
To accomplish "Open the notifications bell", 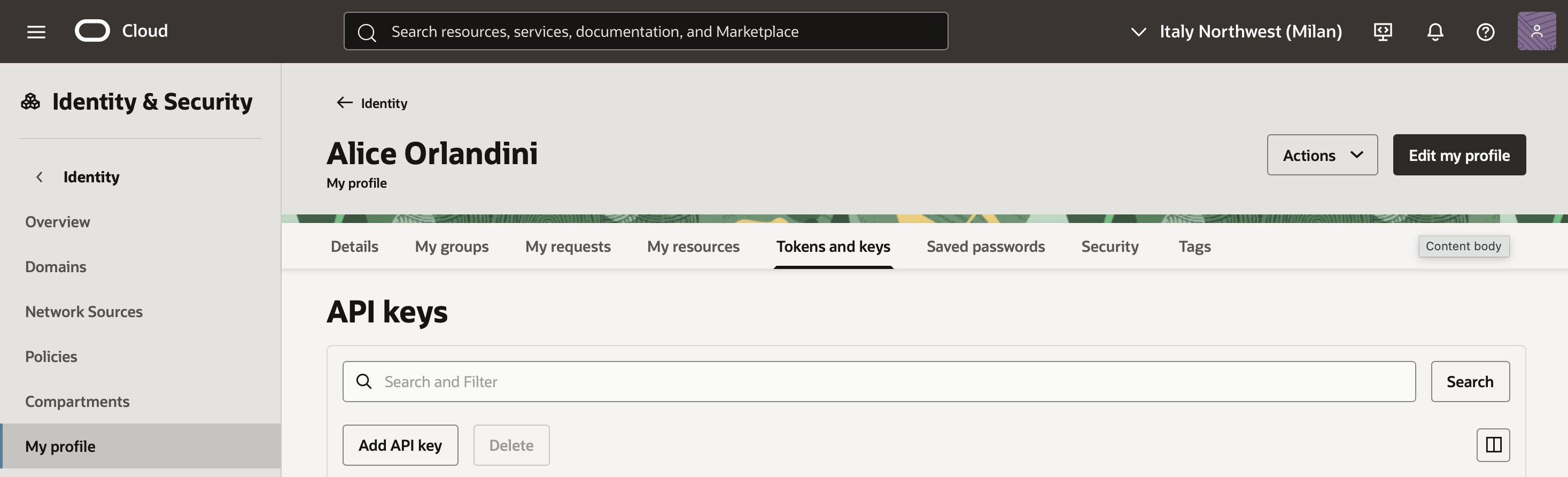I will click(1435, 32).
